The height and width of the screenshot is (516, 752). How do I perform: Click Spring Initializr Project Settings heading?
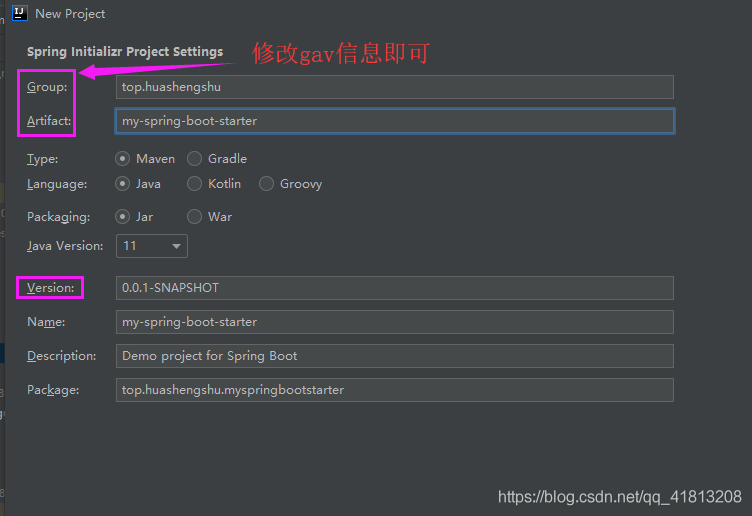coord(125,52)
